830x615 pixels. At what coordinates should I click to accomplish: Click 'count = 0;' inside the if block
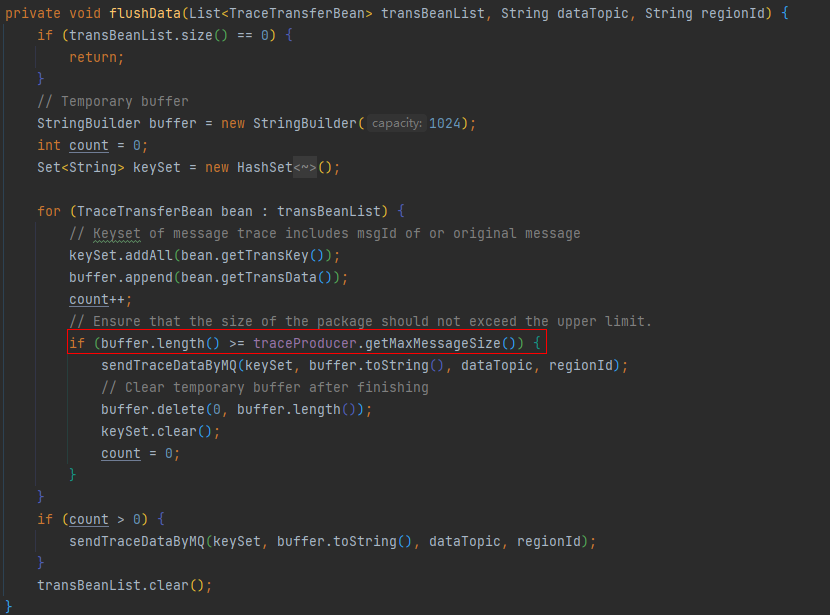(141, 454)
